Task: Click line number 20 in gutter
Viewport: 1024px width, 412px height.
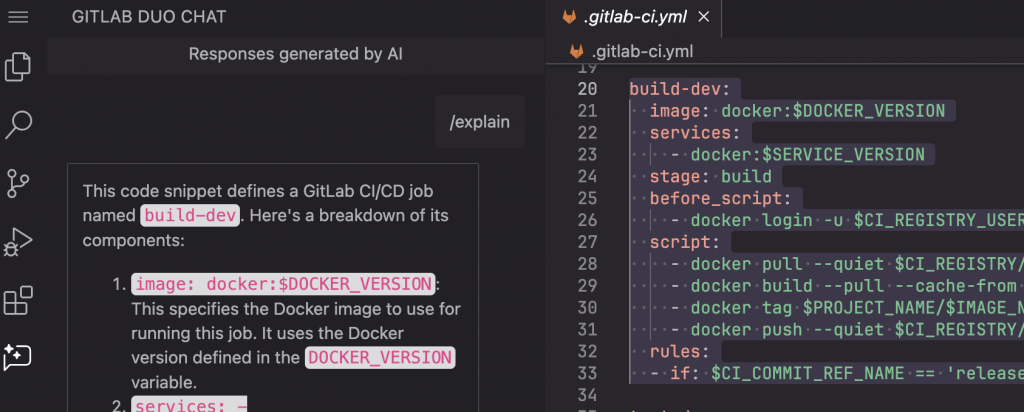Action: tap(587, 89)
